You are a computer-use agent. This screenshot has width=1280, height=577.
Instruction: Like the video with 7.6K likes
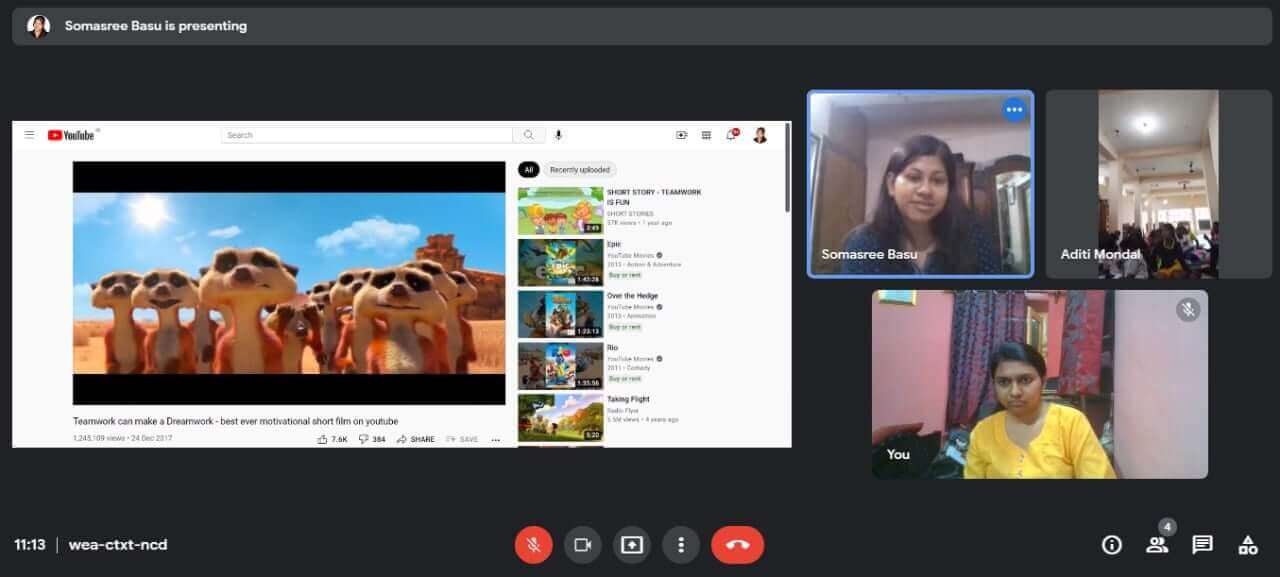coord(332,439)
